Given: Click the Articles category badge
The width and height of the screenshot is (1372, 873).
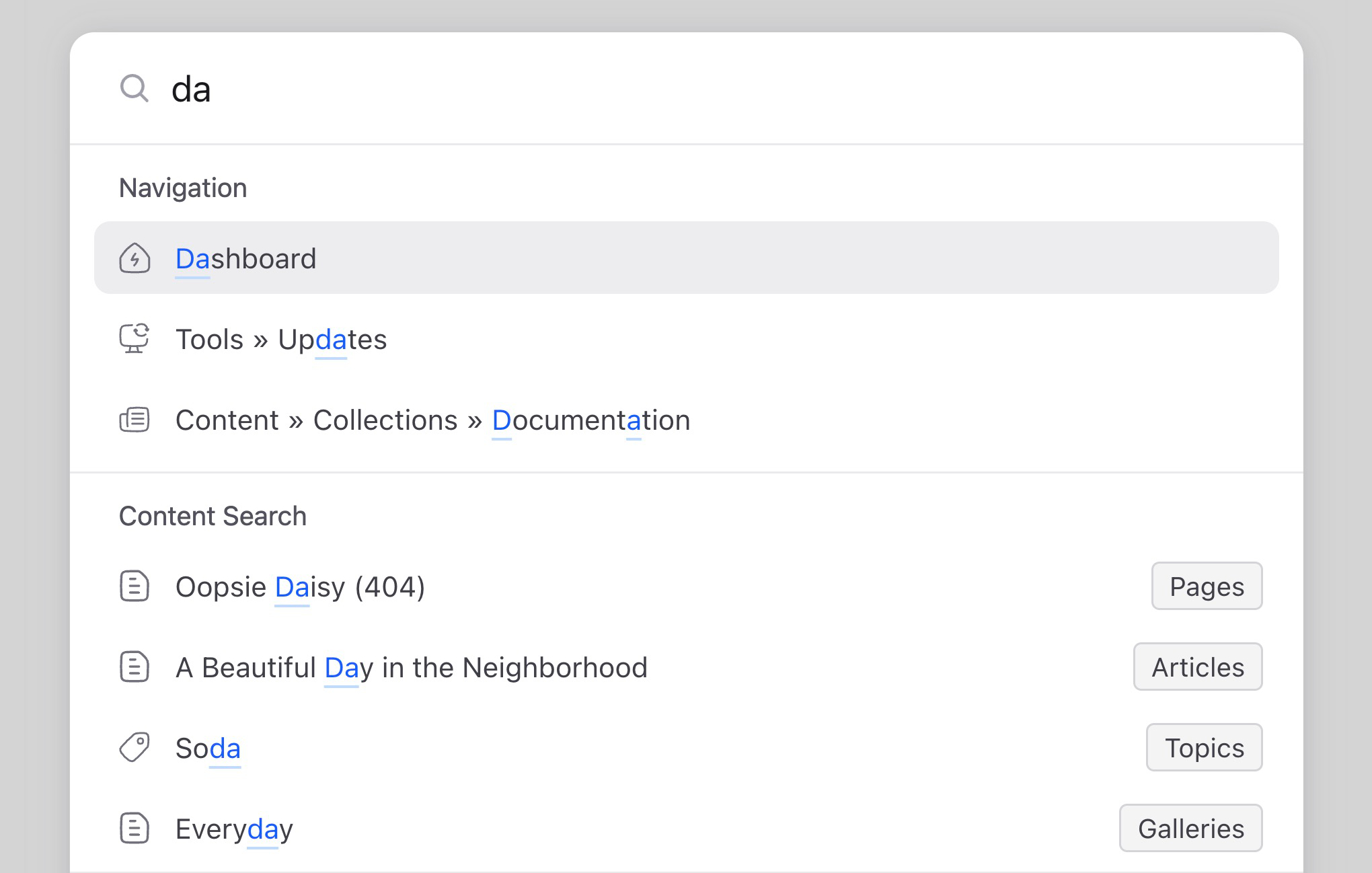Looking at the screenshot, I should click(1198, 667).
